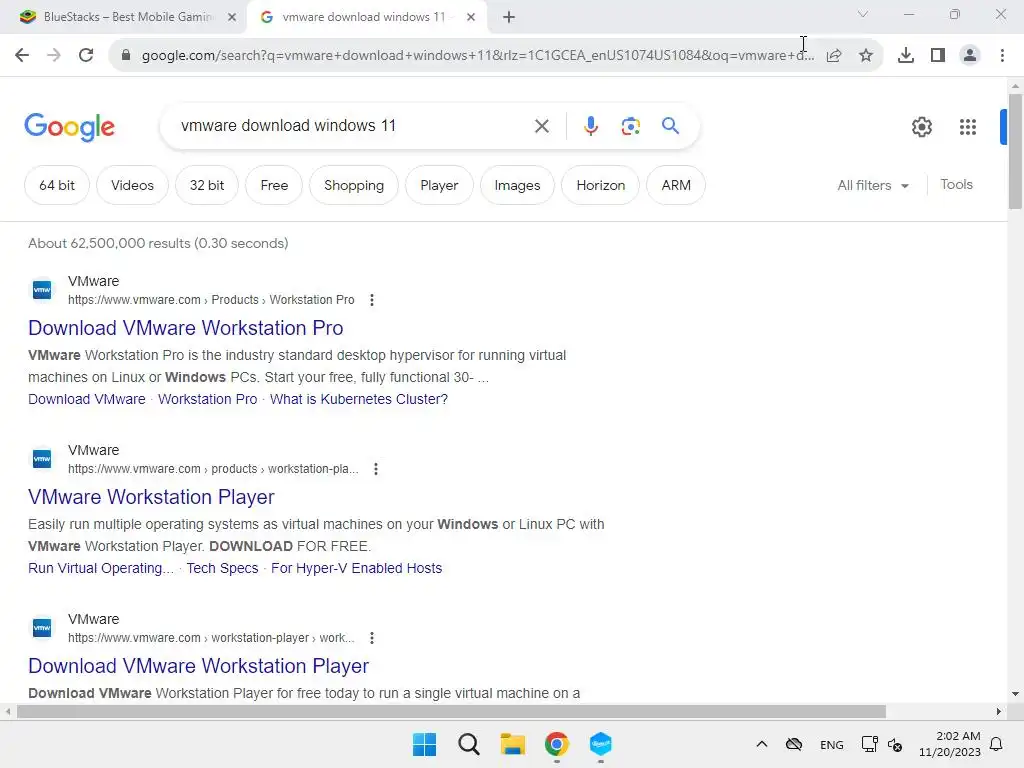Open Chrome profile avatar menu
Screen dimensions: 1024x768
coord(970,56)
